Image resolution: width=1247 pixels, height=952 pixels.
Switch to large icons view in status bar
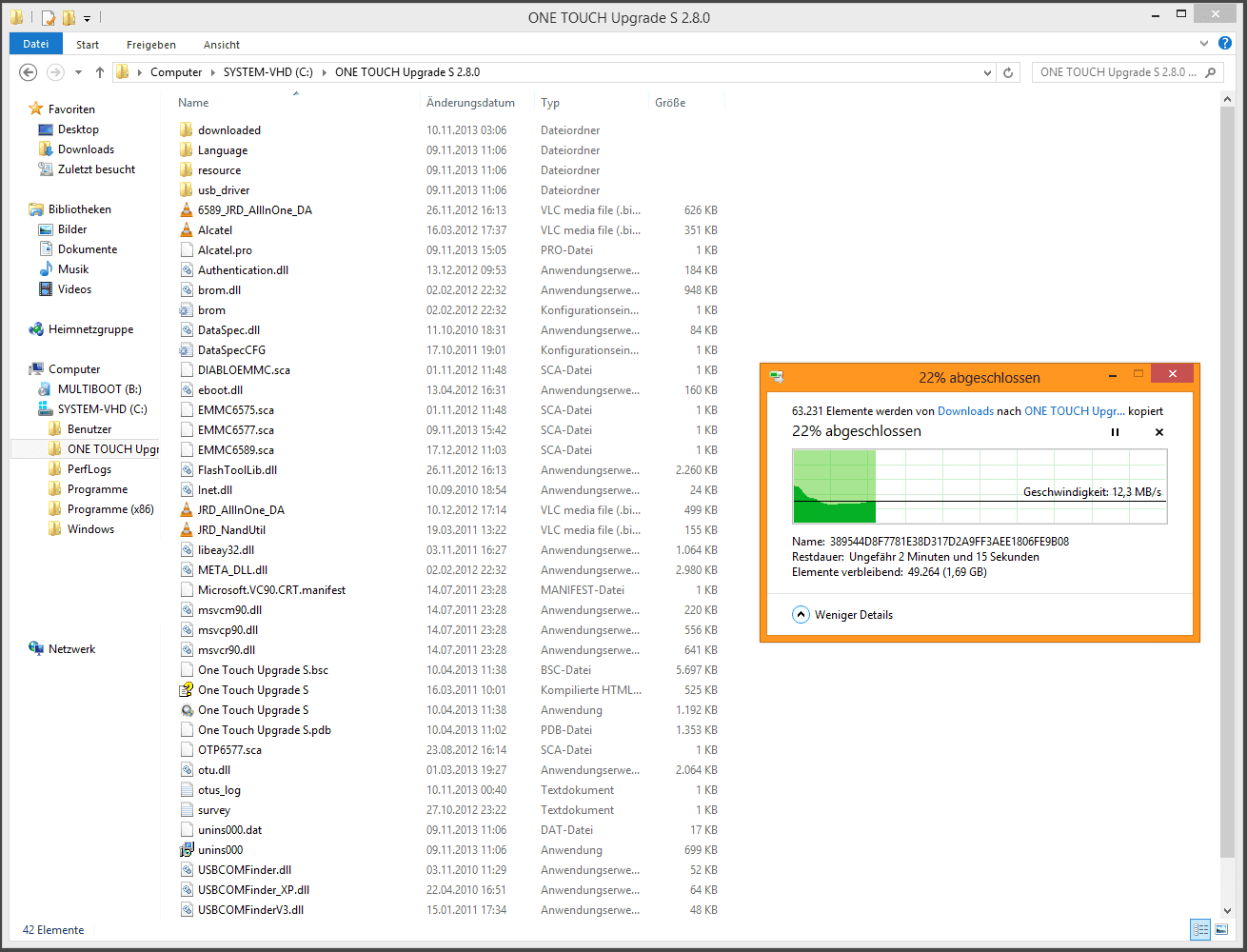pos(1221,929)
